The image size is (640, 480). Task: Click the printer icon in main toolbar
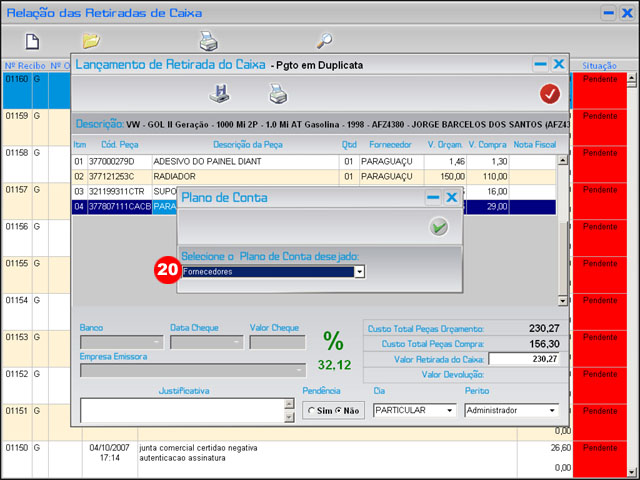tap(208, 41)
